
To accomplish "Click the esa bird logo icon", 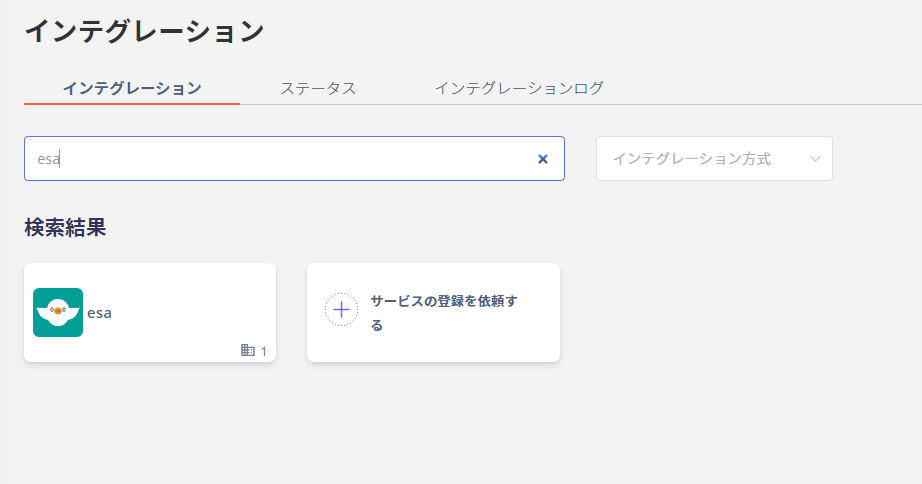I will click(58, 312).
